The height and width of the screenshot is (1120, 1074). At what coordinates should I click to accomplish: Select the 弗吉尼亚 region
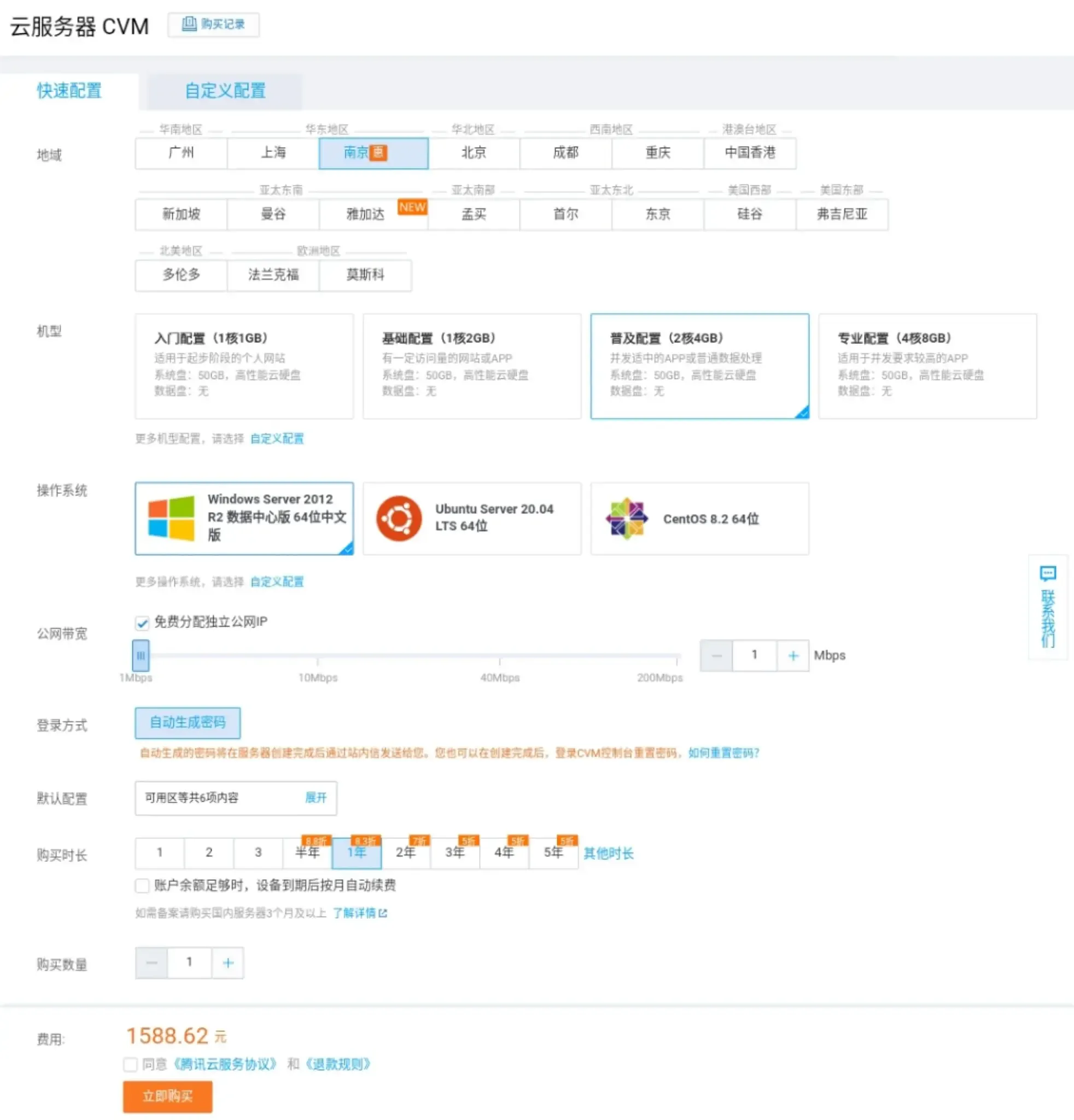(x=842, y=214)
